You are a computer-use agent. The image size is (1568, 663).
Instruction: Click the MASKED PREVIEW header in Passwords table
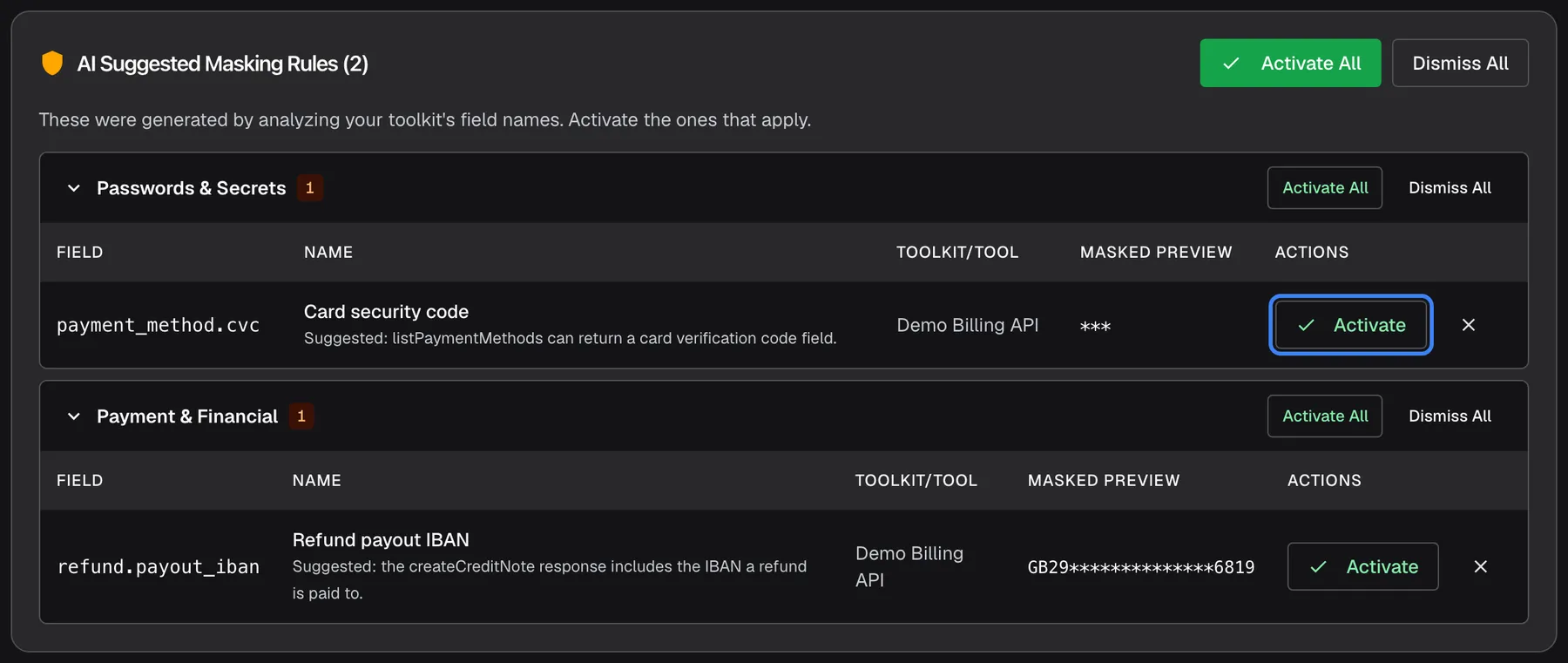point(1156,252)
